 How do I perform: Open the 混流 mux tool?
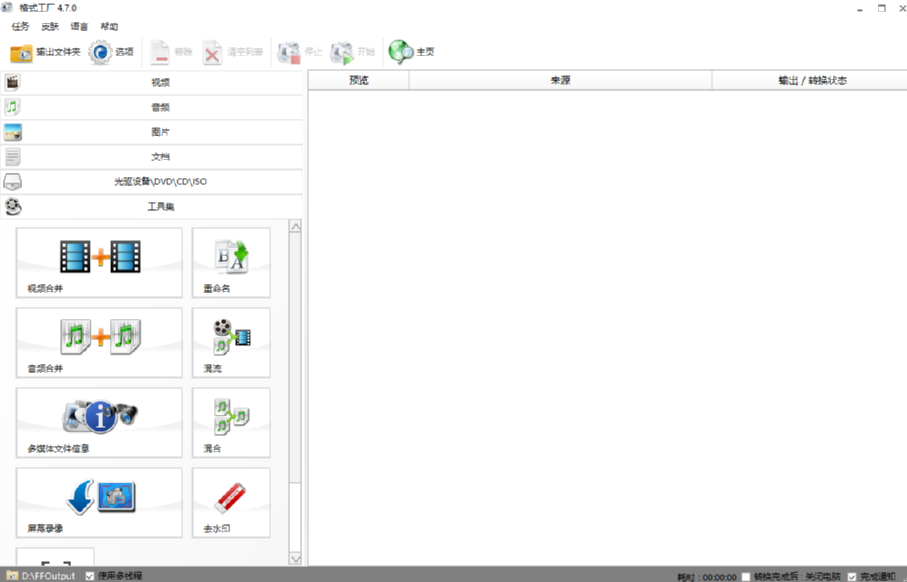pos(231,342)
